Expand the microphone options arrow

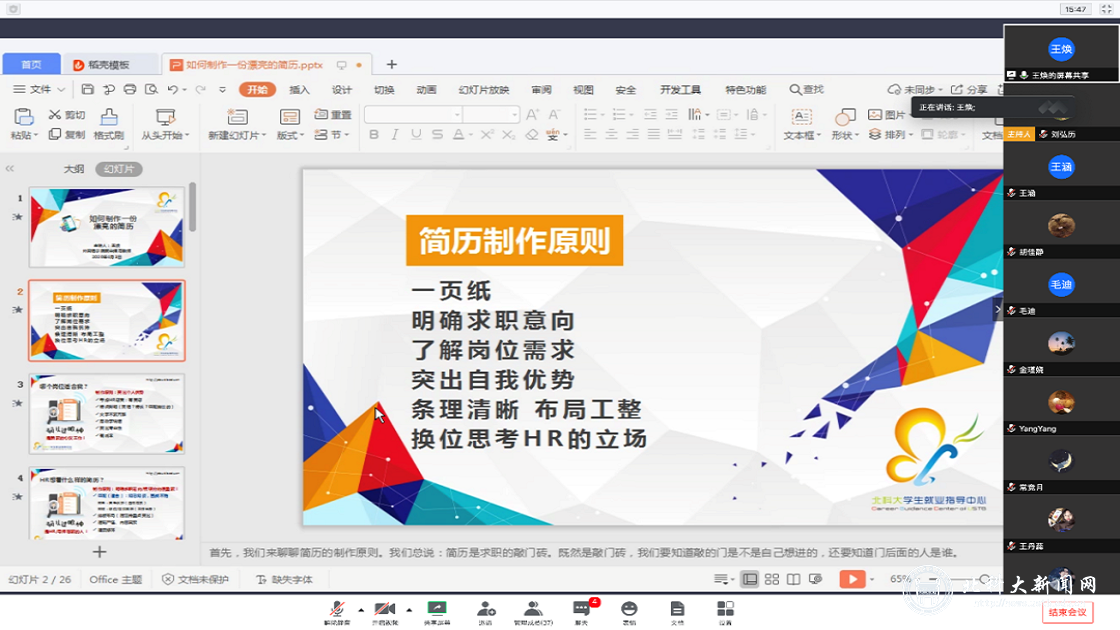click(361, 609)
